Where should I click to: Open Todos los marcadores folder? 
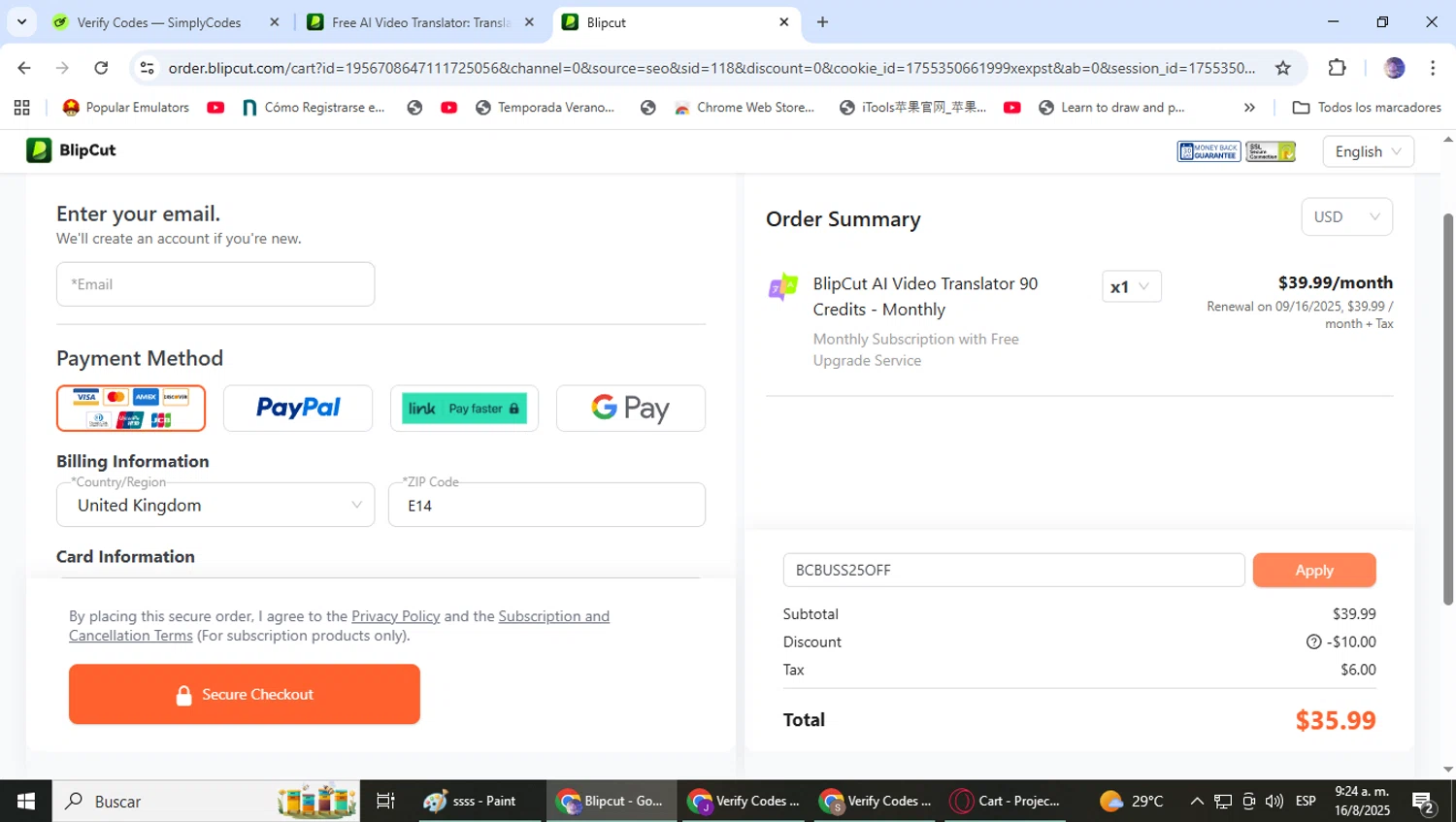(1367, 108)
